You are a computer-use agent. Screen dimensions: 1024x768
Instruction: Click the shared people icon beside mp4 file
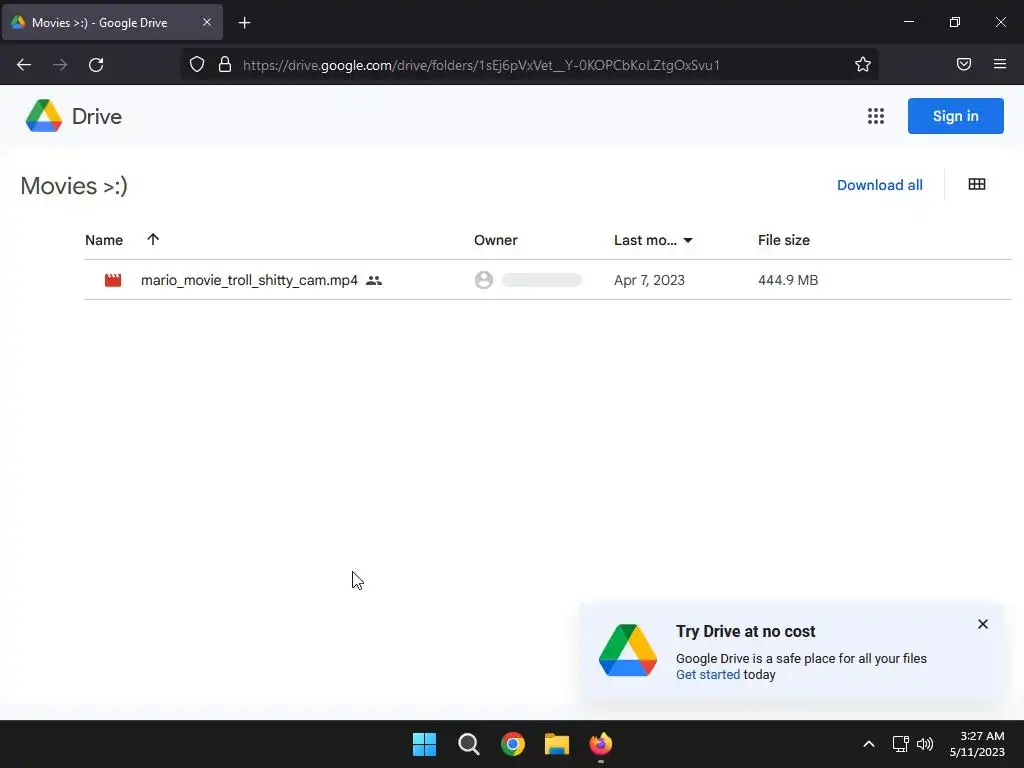point(374,280)
